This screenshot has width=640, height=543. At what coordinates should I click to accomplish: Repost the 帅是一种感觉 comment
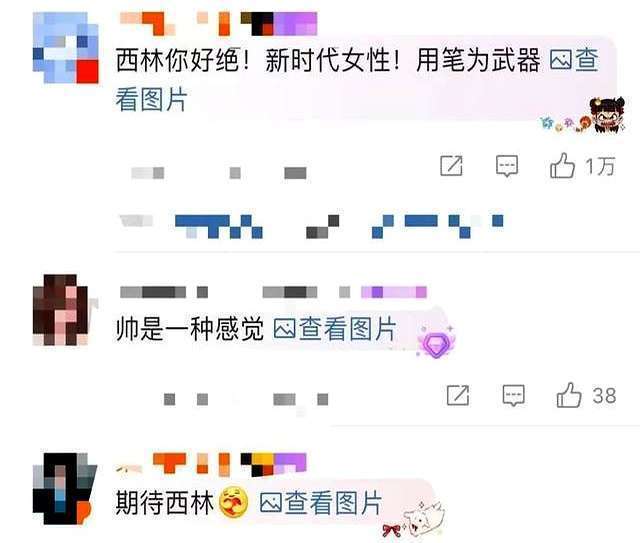[458, 395]
